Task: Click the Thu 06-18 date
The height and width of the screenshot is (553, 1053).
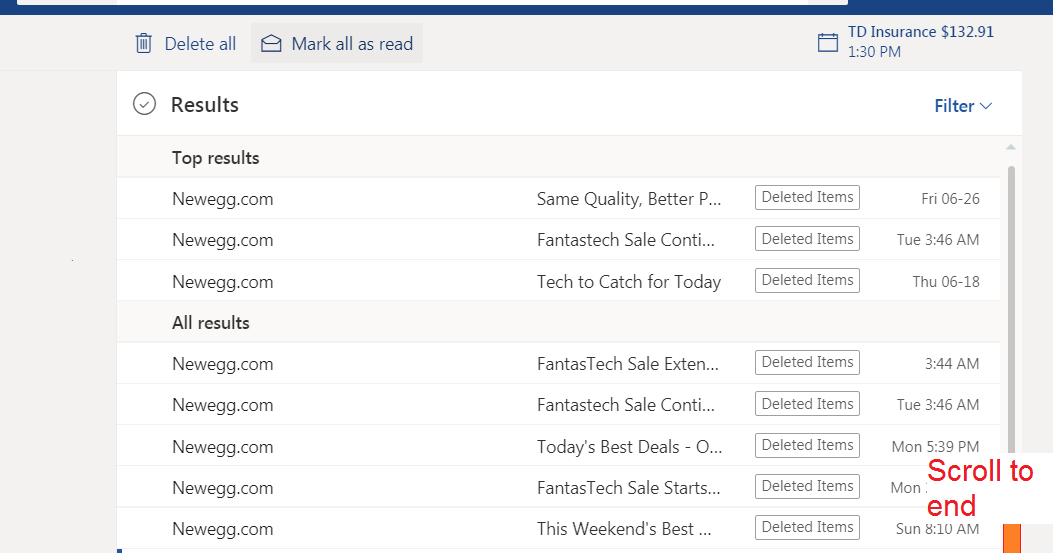Action: (946, 282)
